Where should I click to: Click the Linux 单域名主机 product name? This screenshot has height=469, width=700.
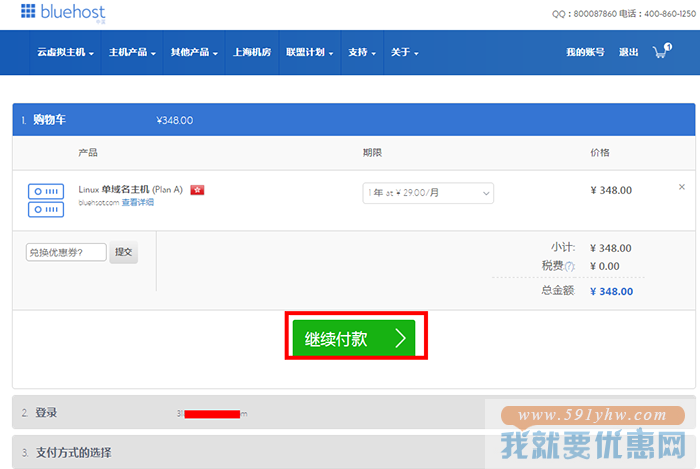click(131, 190)
